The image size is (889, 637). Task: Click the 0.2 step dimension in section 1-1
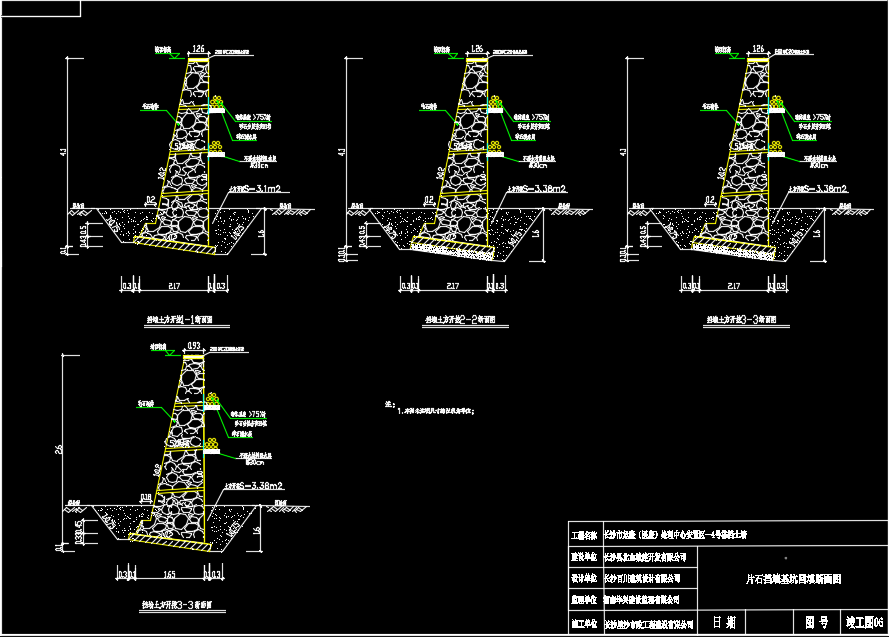click(x=151, y=199)
